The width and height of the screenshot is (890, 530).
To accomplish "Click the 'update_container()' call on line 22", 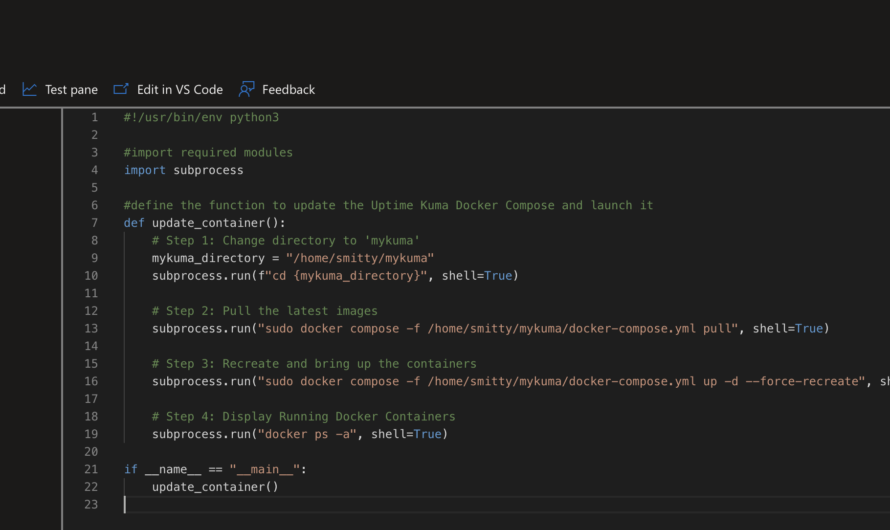I will click(215, 487).
